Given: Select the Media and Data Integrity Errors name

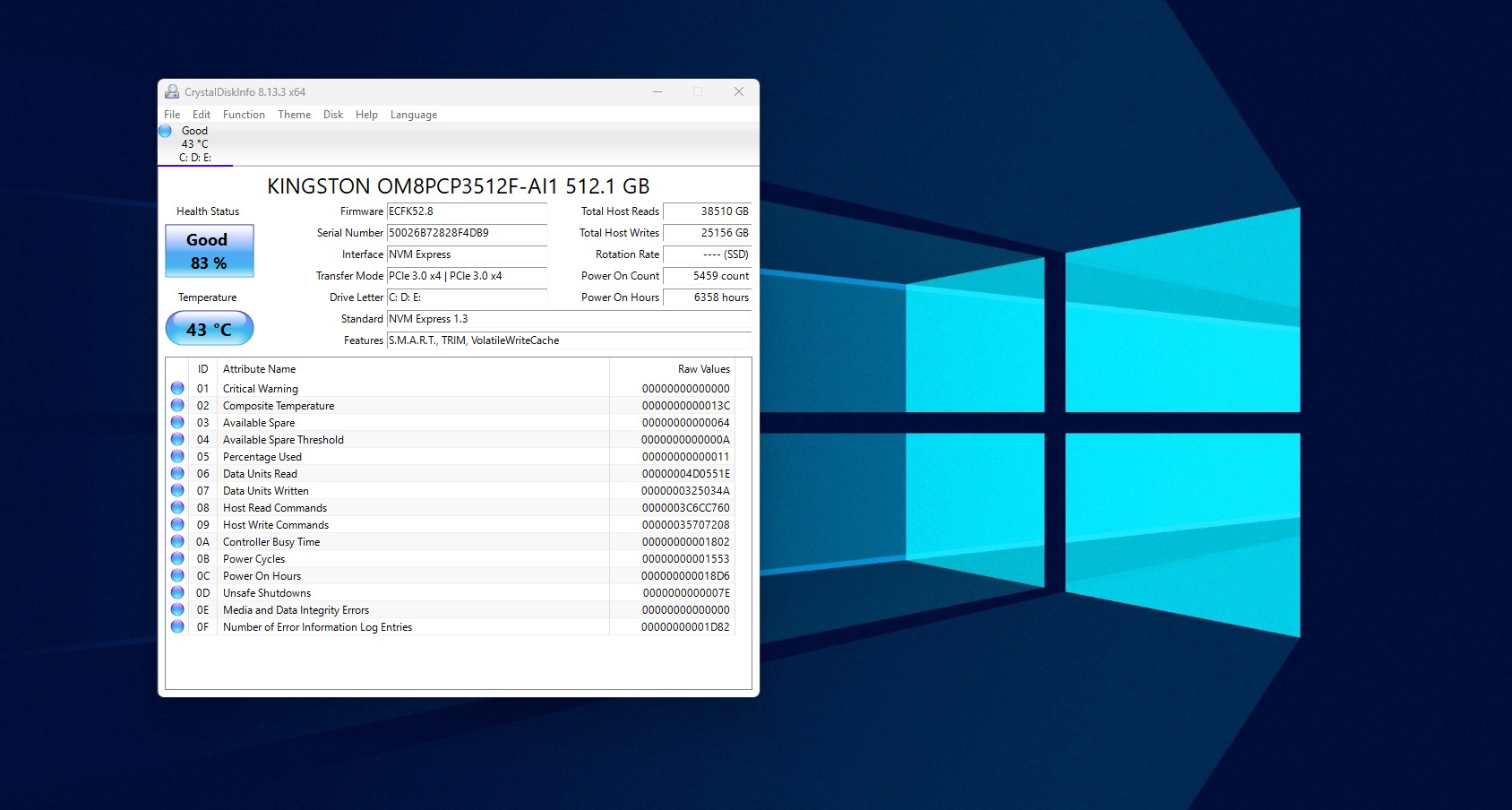Looking at the screenshot, I should coord(296,610).
